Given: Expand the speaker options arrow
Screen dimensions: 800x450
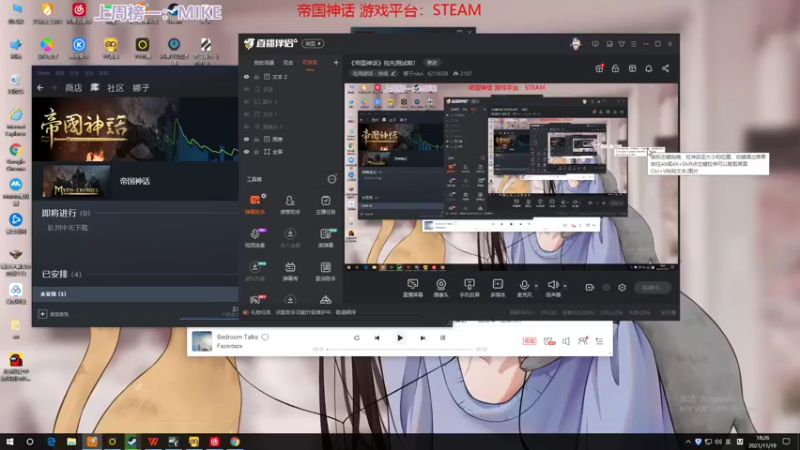Looking at the screenshot, I should [565, 286].
